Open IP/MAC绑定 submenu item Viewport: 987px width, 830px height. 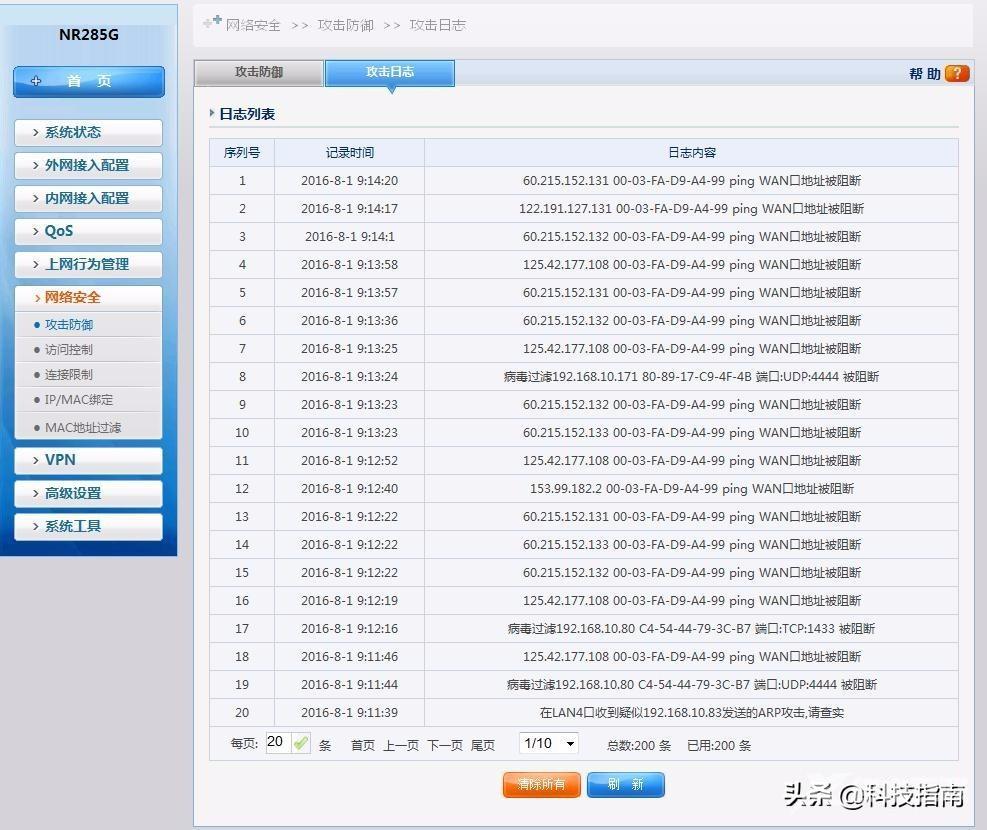(x=79, y=400)
